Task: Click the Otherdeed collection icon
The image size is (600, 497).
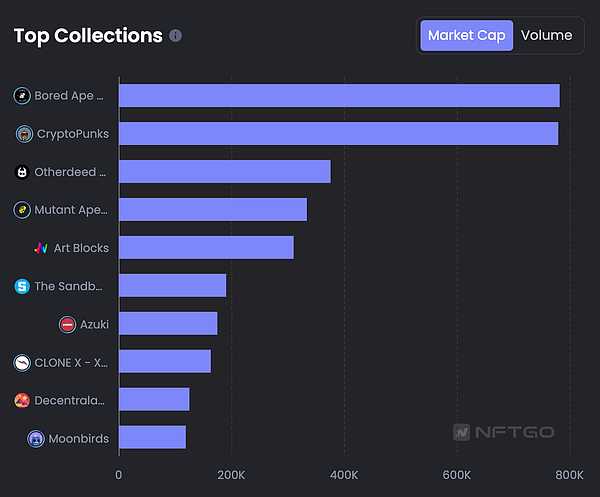Action: pos(22,172)
